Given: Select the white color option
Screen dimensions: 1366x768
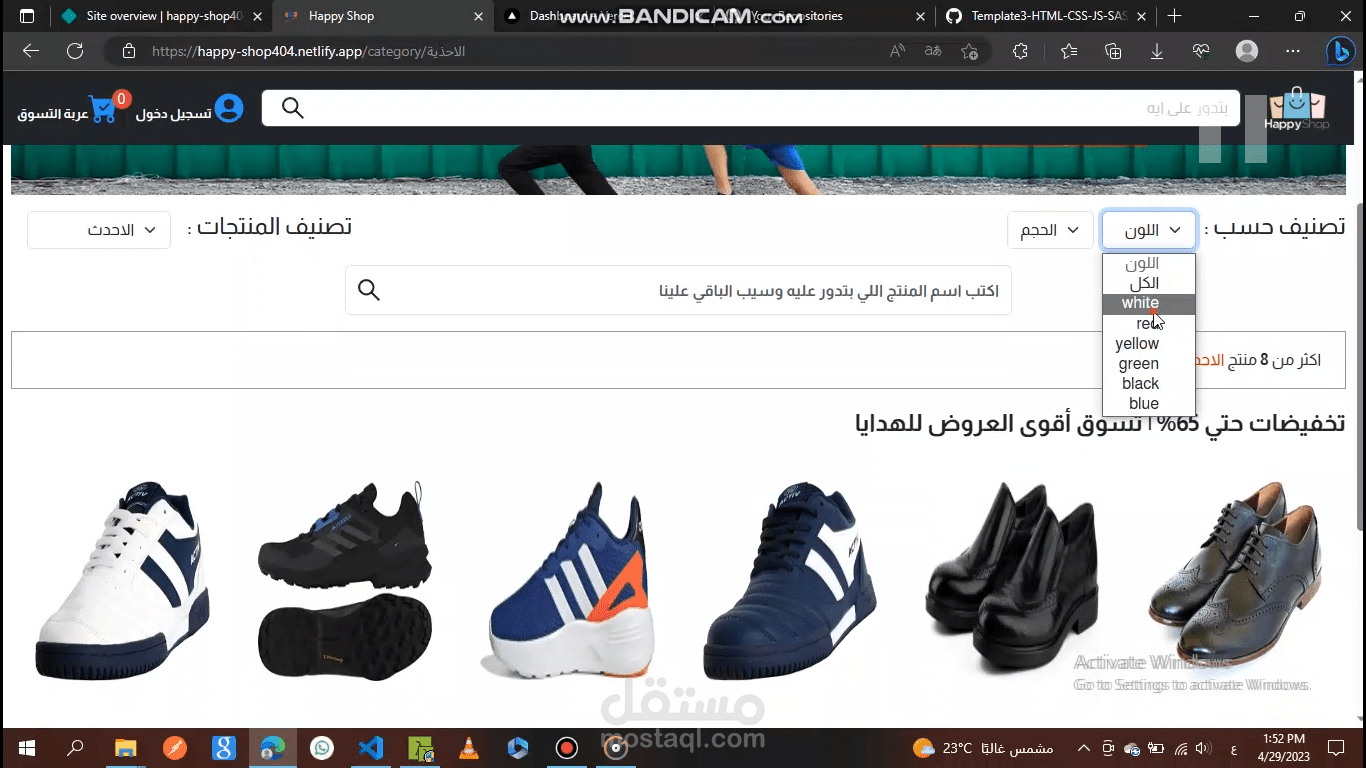Looking at the screenshot, I should [x=1149, y=304].
